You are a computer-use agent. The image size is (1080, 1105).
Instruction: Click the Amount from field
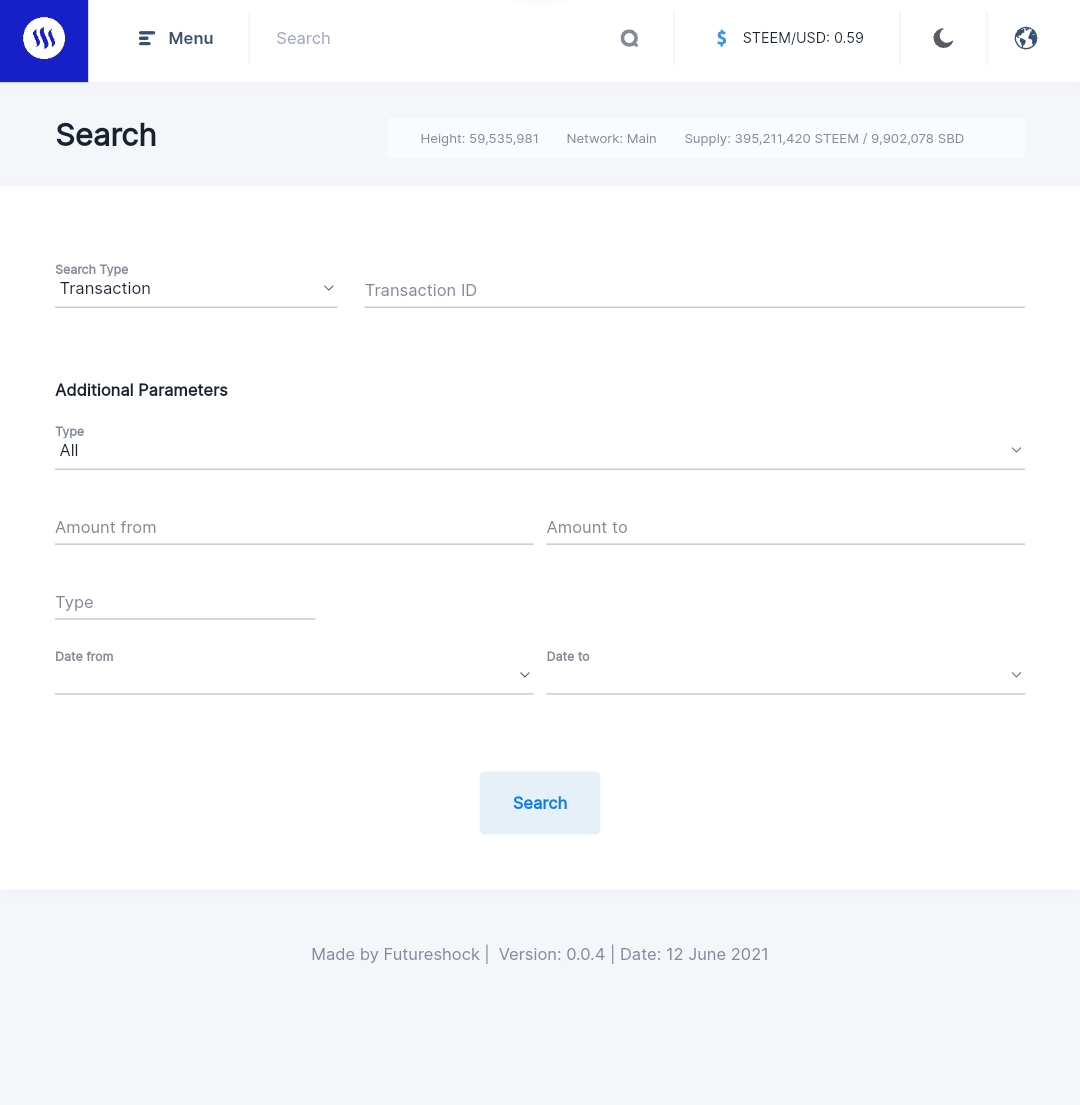(294, 527)
